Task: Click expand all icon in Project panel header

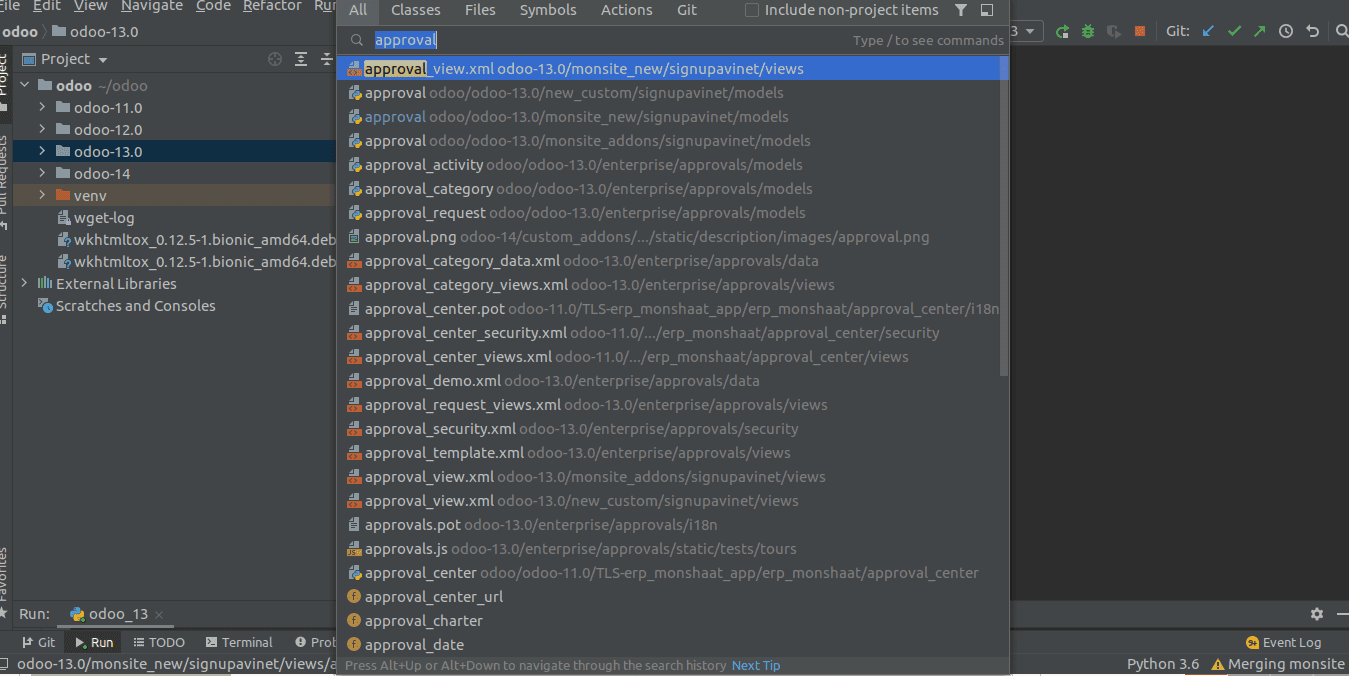Action: (301, 59)
